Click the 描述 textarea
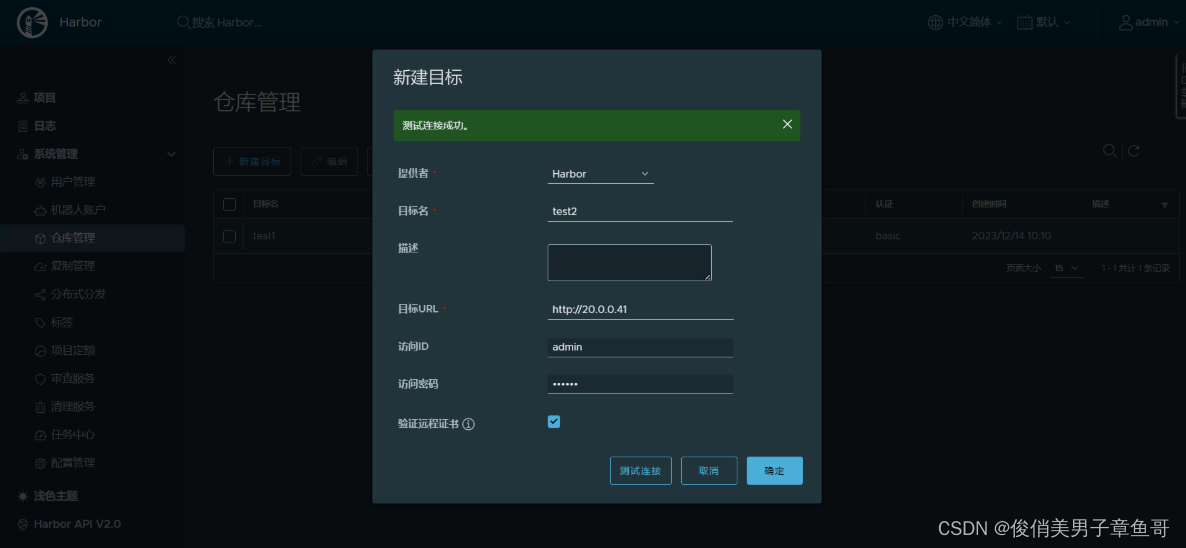Image resolution: width=1186 pixels, height=548 pixels. pos(629,262)
